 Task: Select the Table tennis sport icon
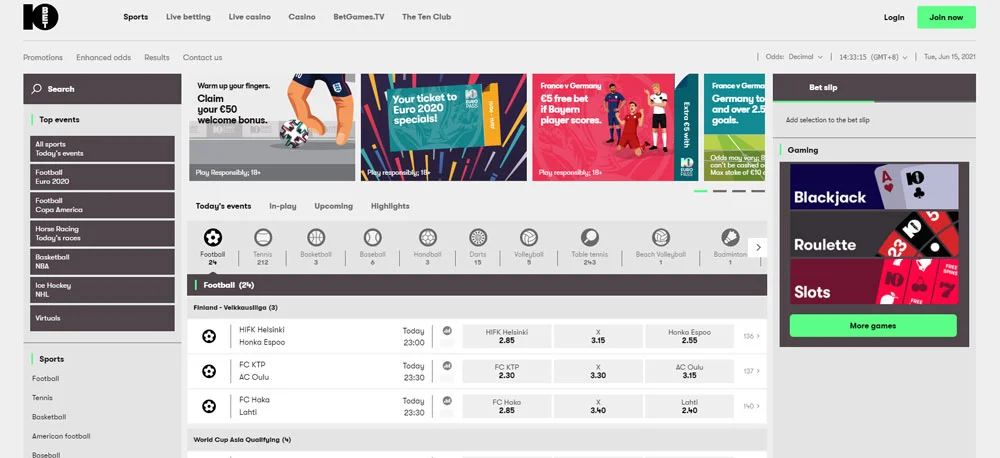click(590, 238)
